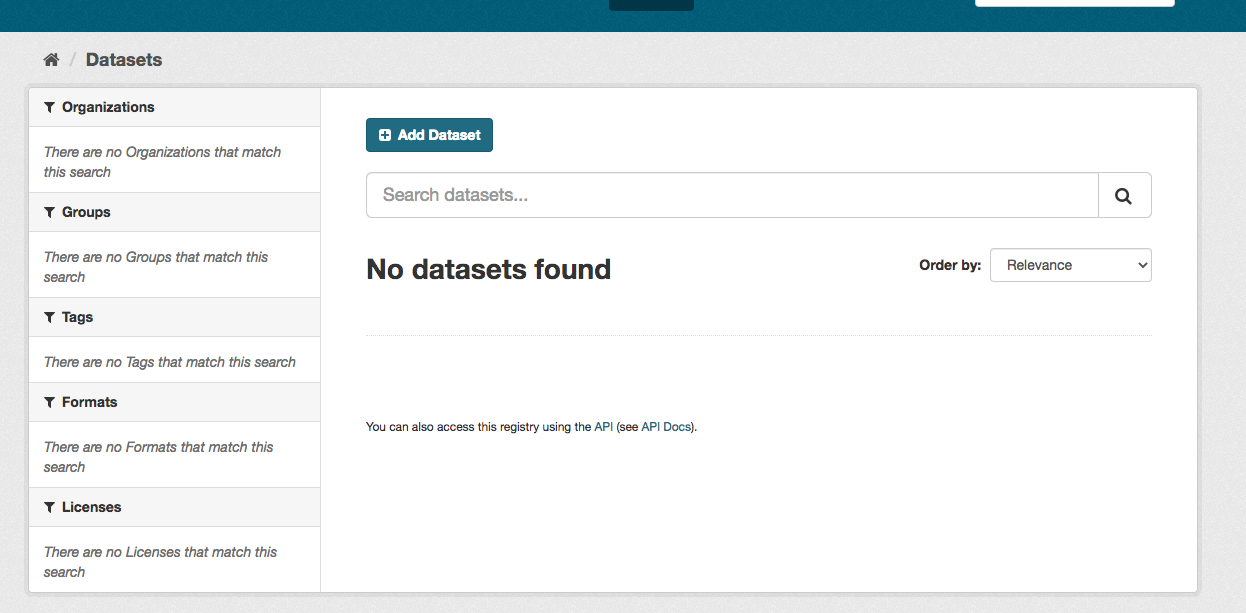Click the plus icon on Add Dataset

pyautogui.click(x=385, y=134)
